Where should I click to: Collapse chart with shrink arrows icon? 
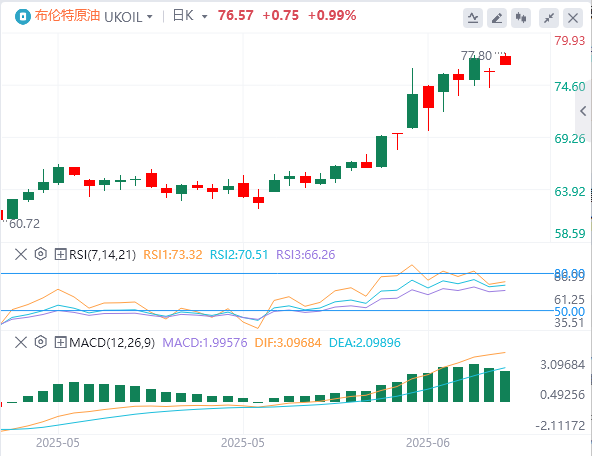(x=549, y=18)
